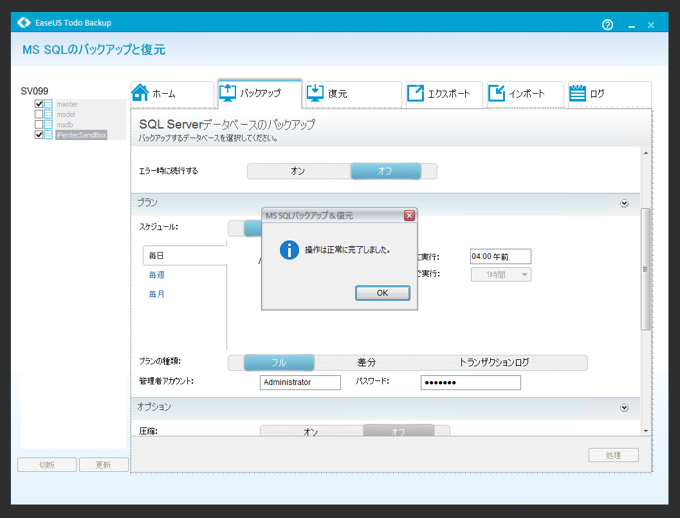680x518 pixels.
Task: Switch to the ログ tab
Action: [609, 94]
